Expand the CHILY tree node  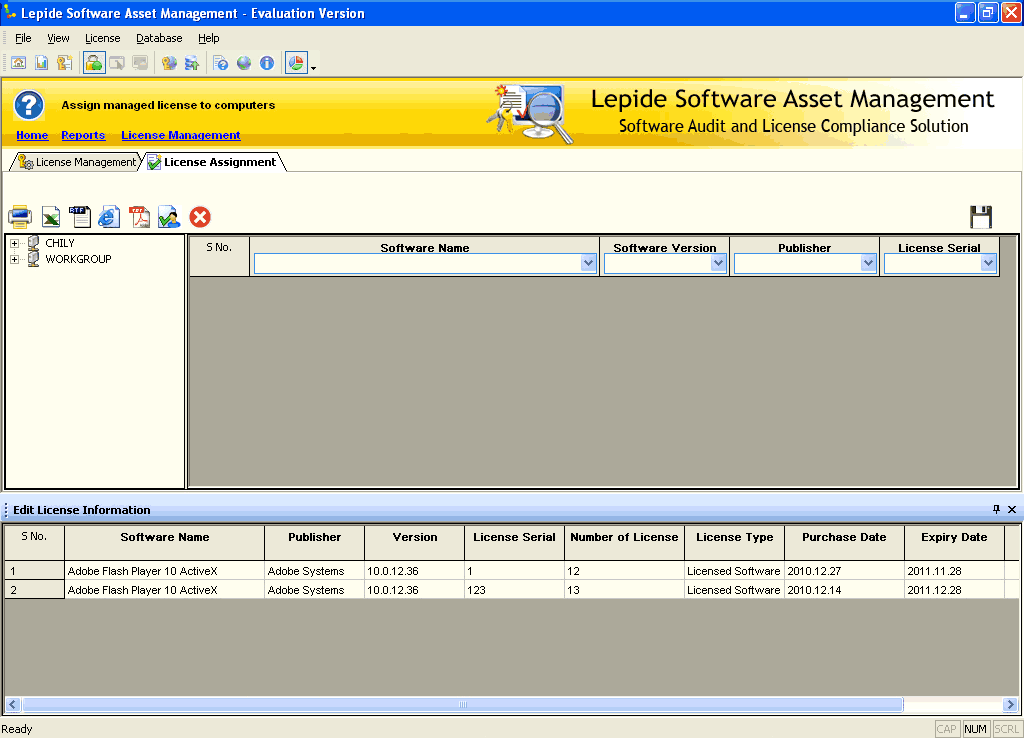[14, 244]
